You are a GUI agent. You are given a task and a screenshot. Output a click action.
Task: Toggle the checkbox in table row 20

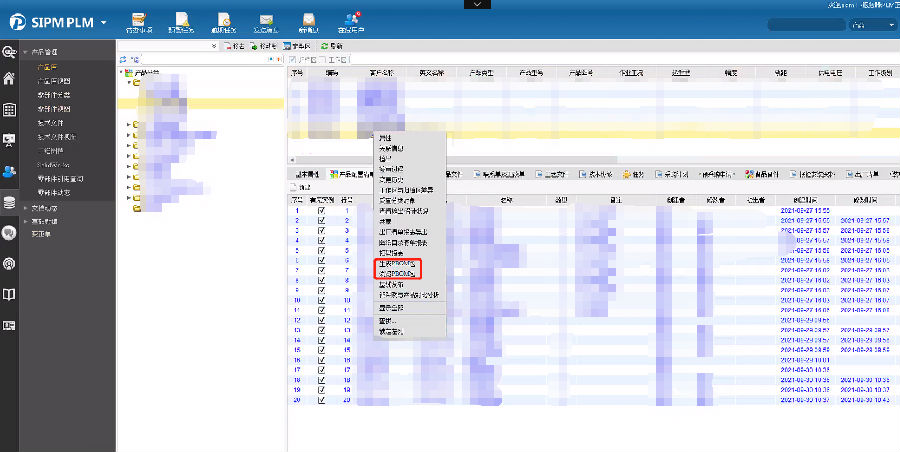[x=321, y=399]
